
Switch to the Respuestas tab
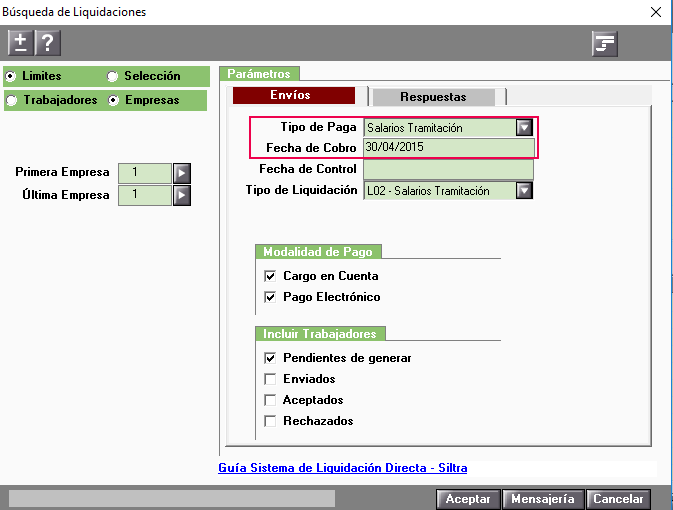(x=434, y=97)
